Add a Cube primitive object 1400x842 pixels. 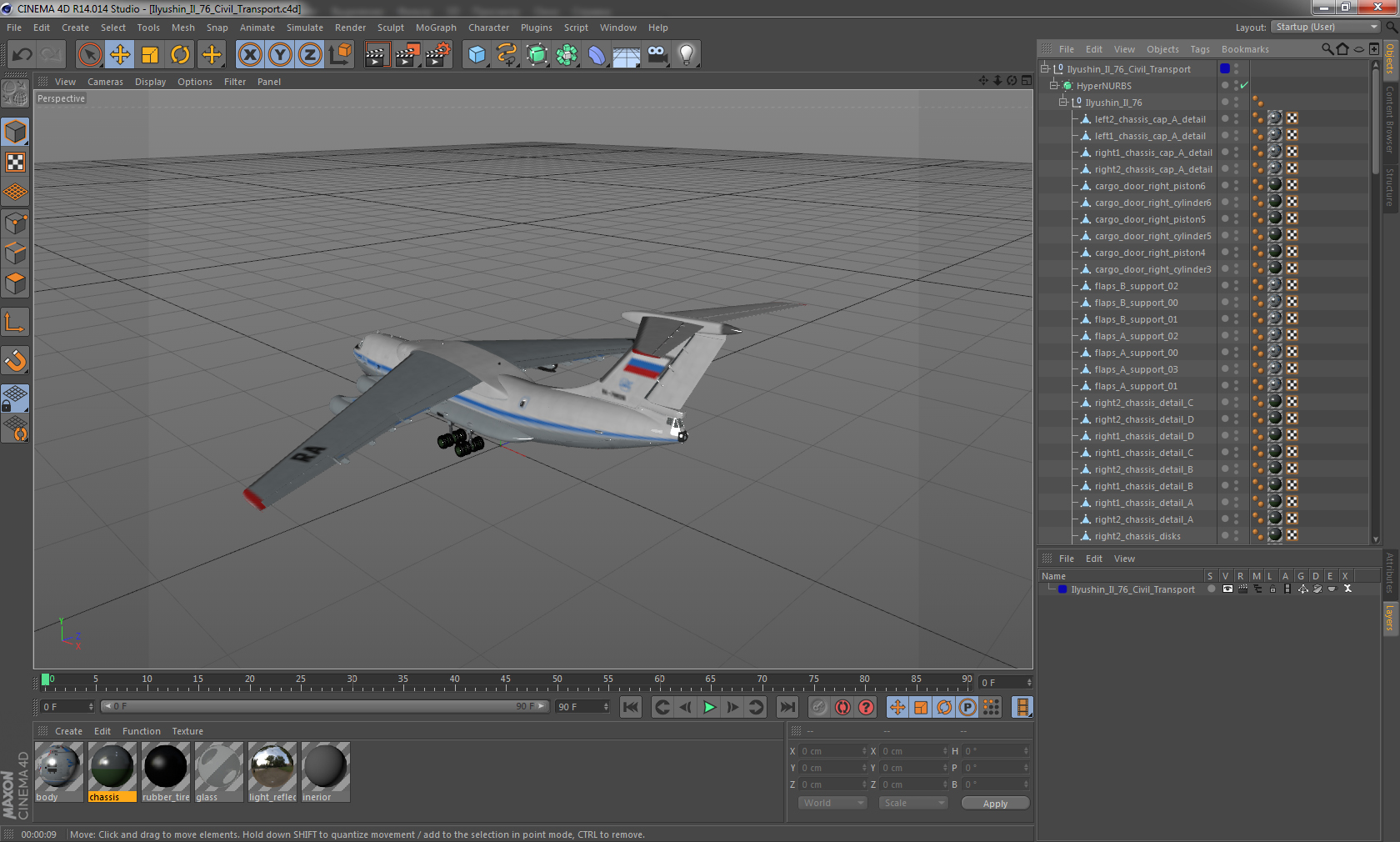pyautogui.click(x=477, y=55)
